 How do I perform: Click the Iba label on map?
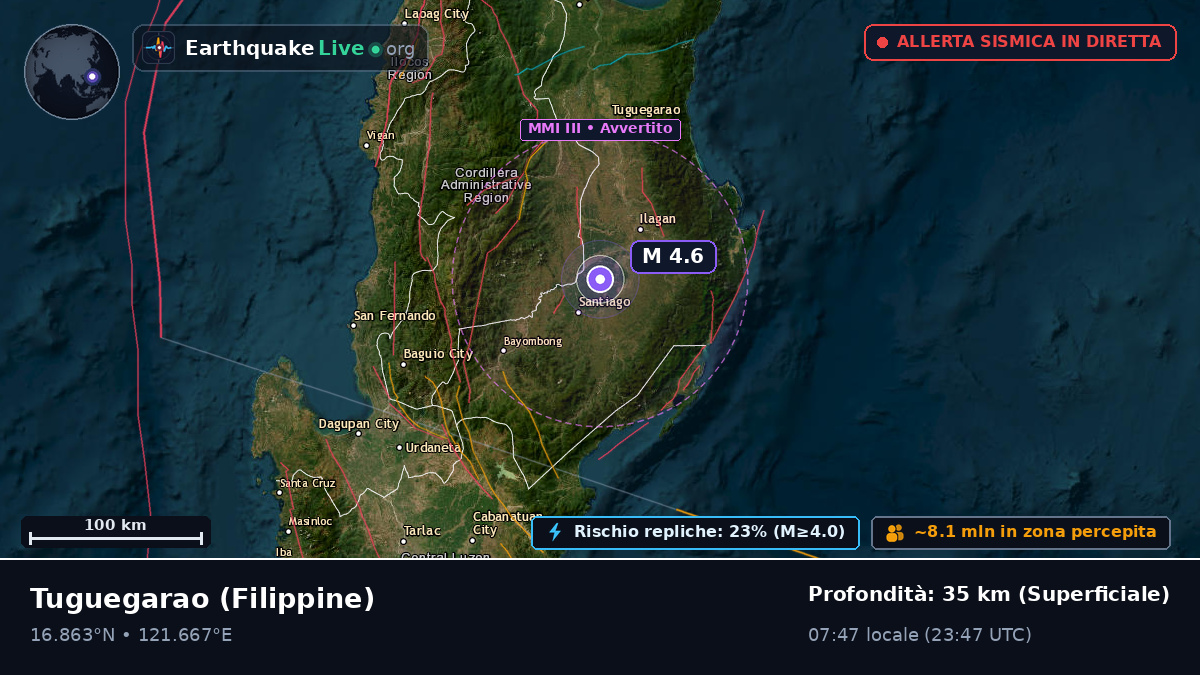(x=284, y=552)
